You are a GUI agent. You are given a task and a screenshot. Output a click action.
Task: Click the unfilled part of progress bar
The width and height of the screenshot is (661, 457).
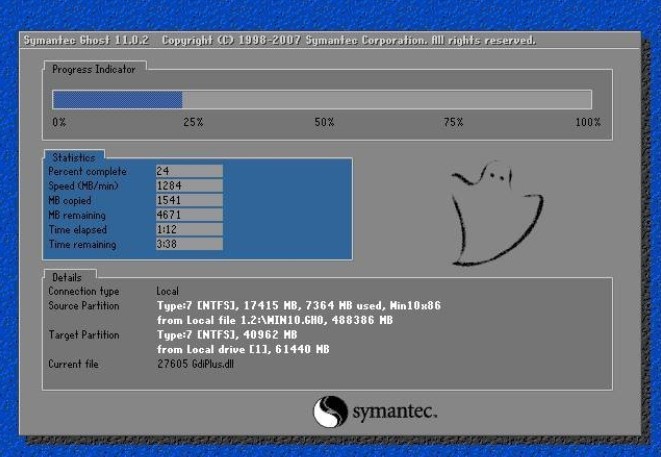point(386,100)
